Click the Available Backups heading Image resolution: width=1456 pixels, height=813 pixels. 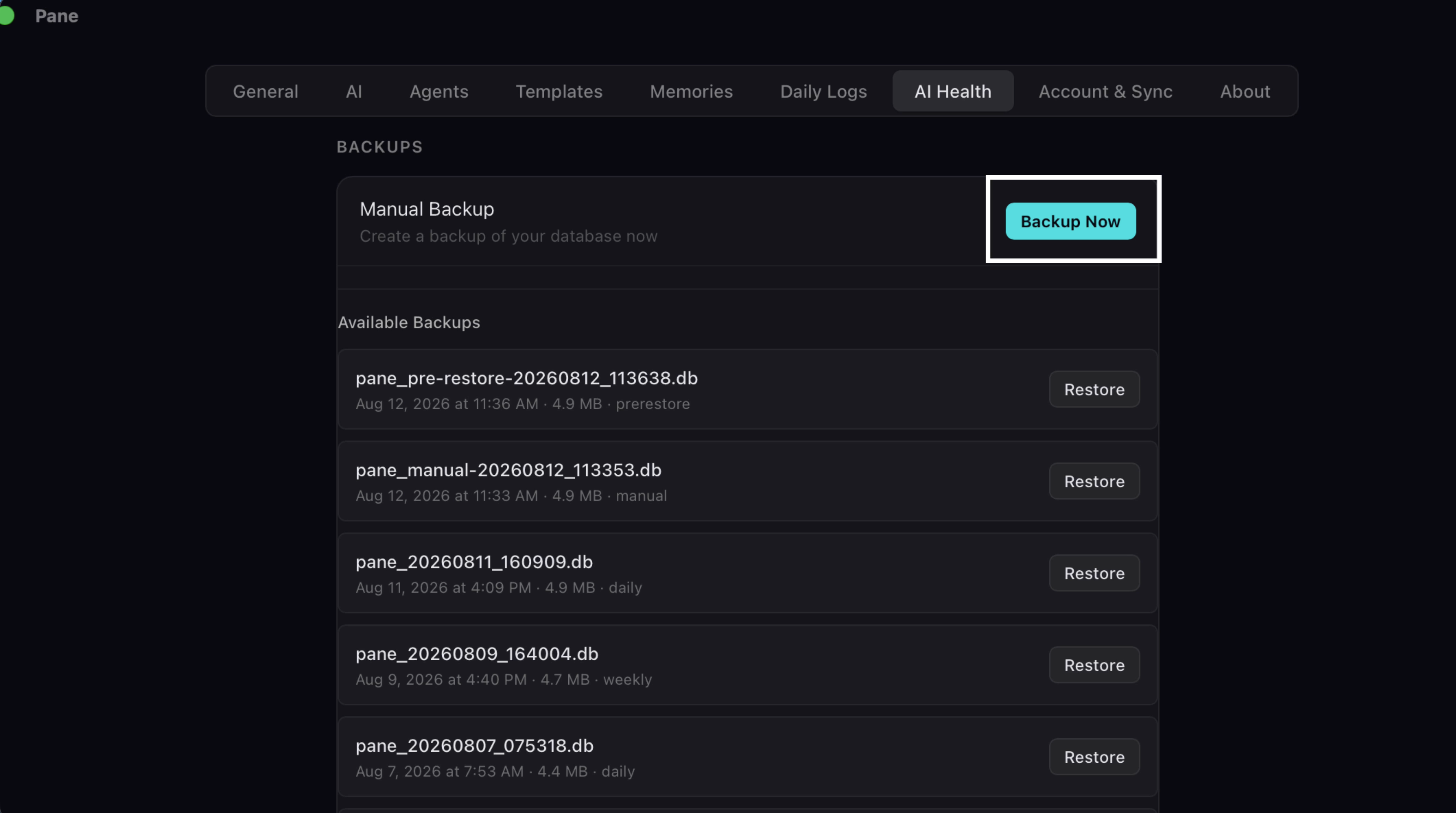point(409,323)
